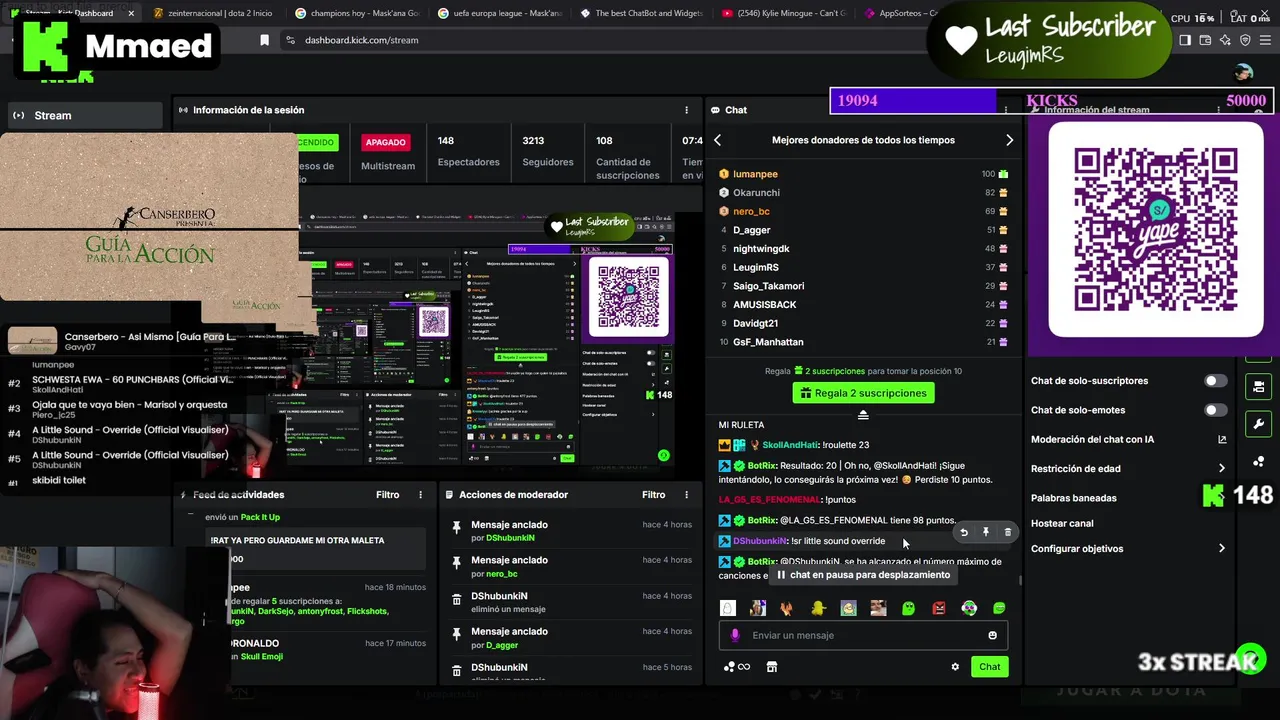Screen dimensions: 1280x720
Task: Toggle Chat de solo-suscriptores switch
Action: pos(1215,381)
